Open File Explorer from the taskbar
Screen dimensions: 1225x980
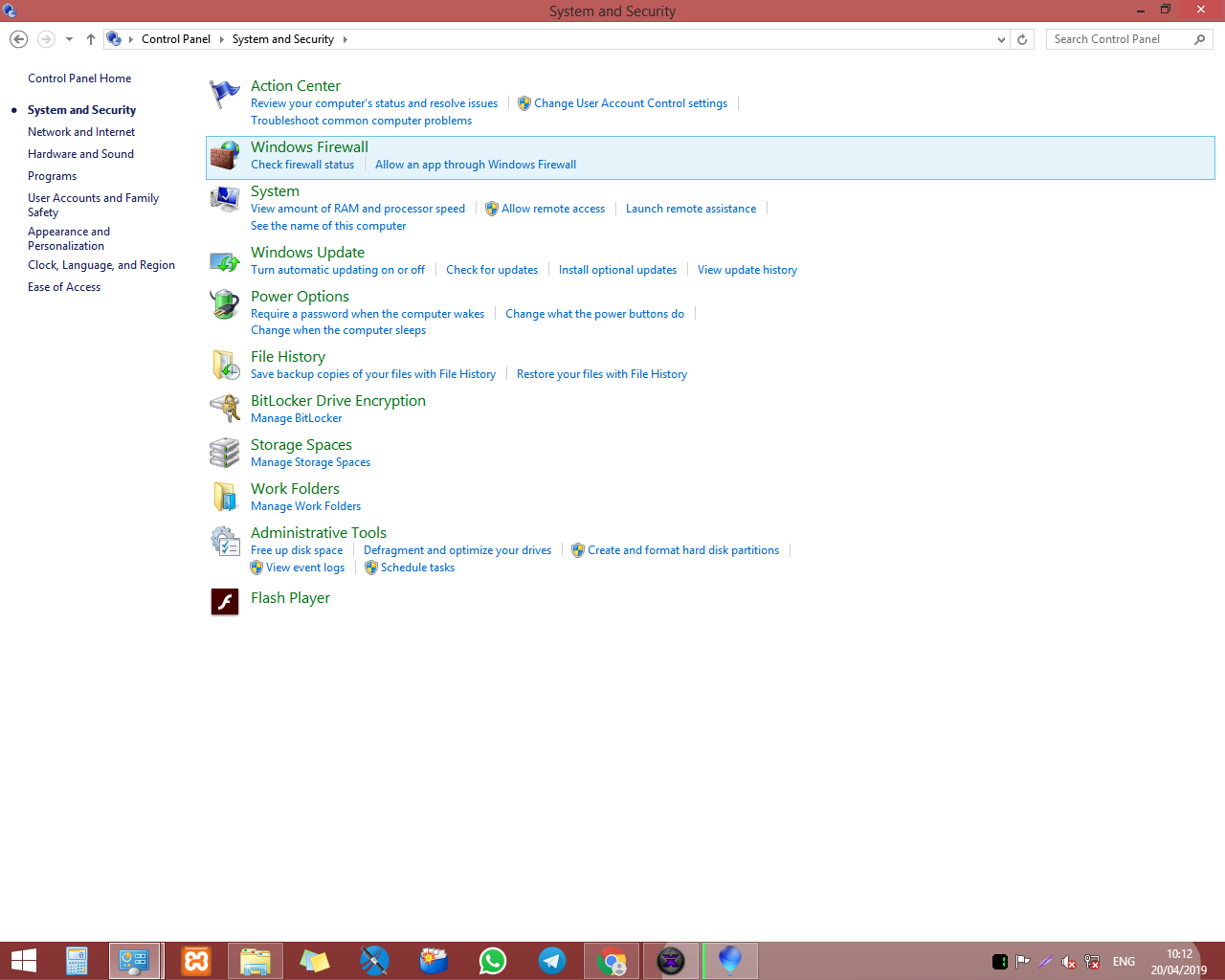coord(256,961)
